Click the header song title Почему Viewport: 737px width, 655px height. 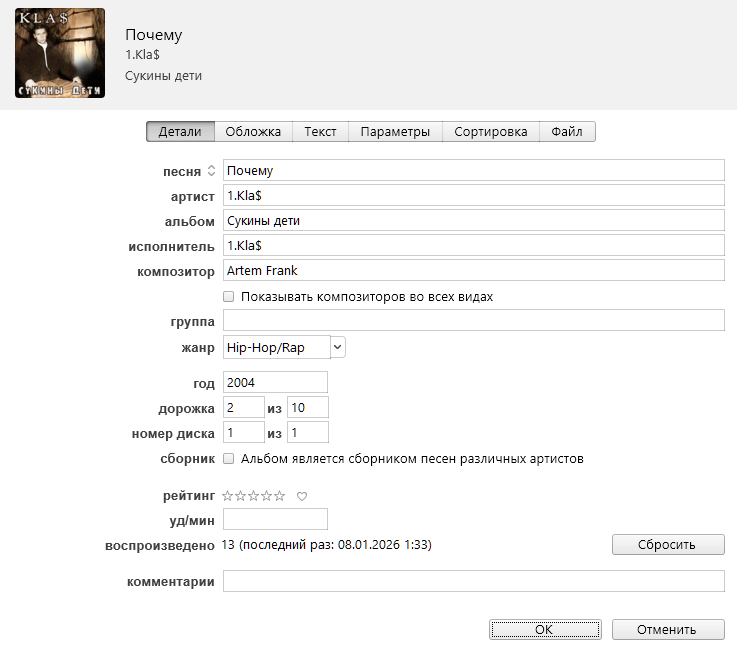tap(154, 35)
